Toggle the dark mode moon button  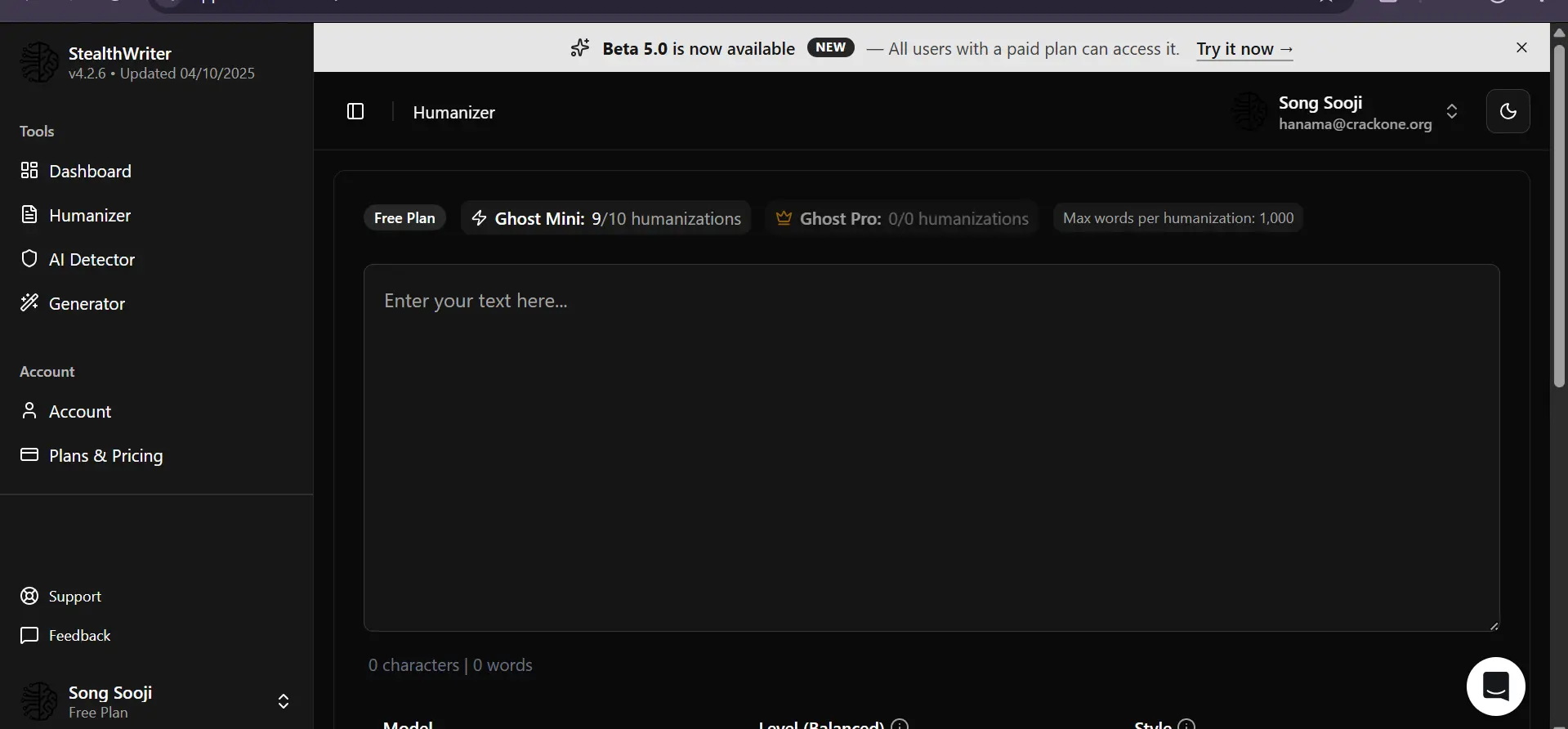pyautogui.click(x=1508, y=111)
